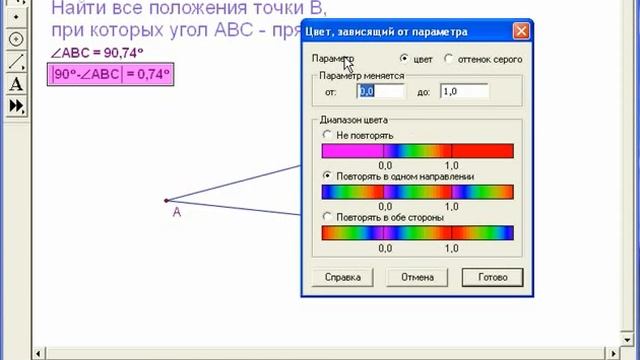Select the Point tool in the toolbox
This screenshot has height=360, width=640.
(x=16, y=17)
